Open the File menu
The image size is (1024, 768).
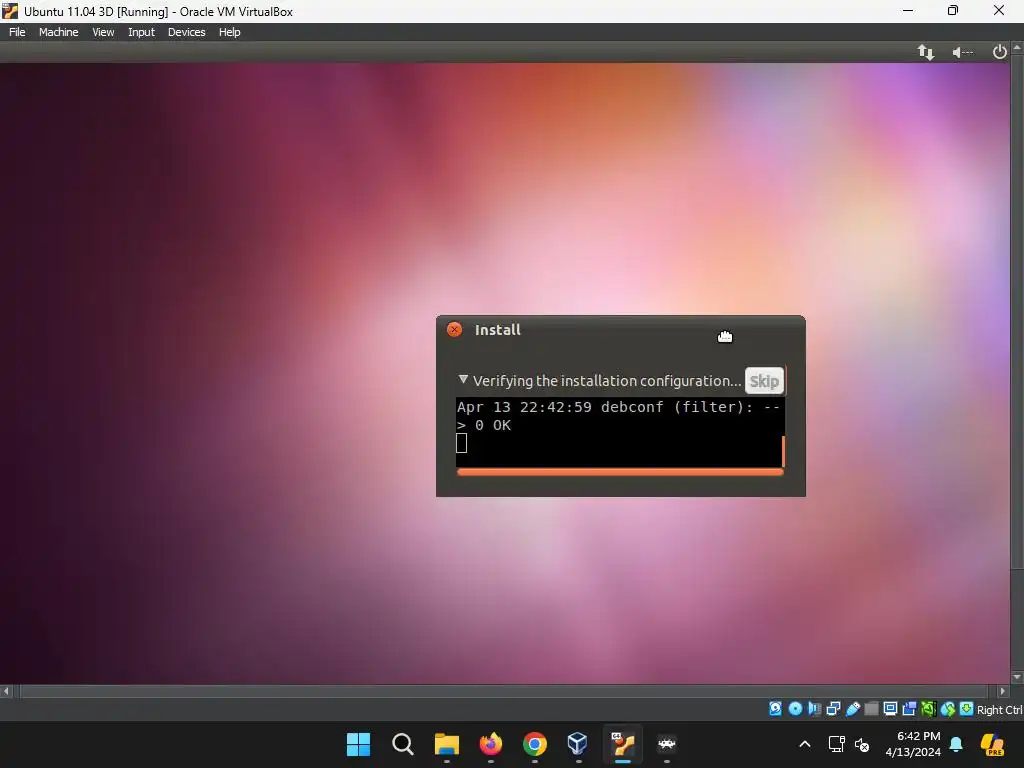(17, 32)
